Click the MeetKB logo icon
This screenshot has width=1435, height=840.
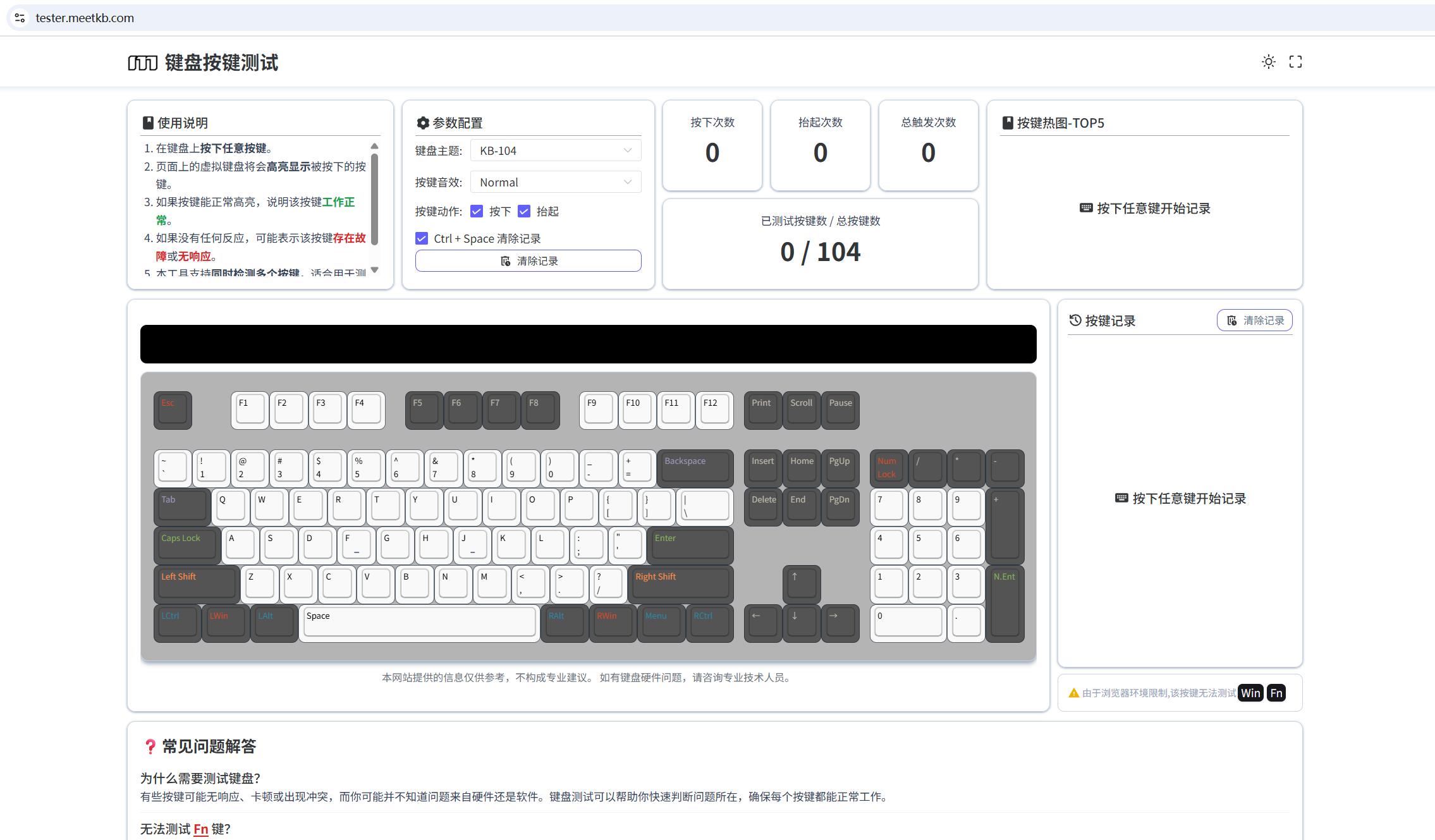pyautogui.click(x=142, y=63)
